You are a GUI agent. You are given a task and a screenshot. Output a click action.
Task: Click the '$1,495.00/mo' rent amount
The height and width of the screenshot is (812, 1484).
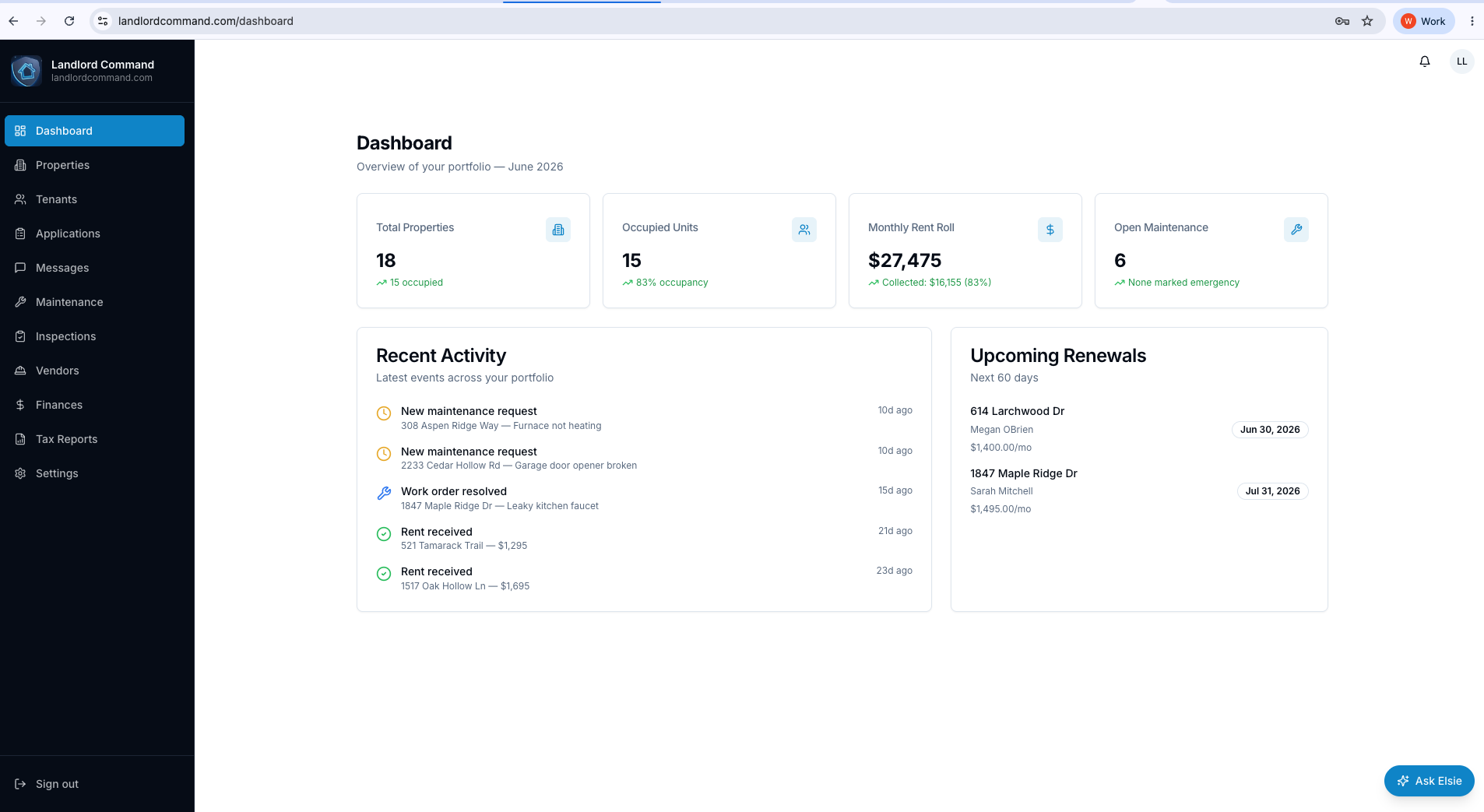(1000, 509)
